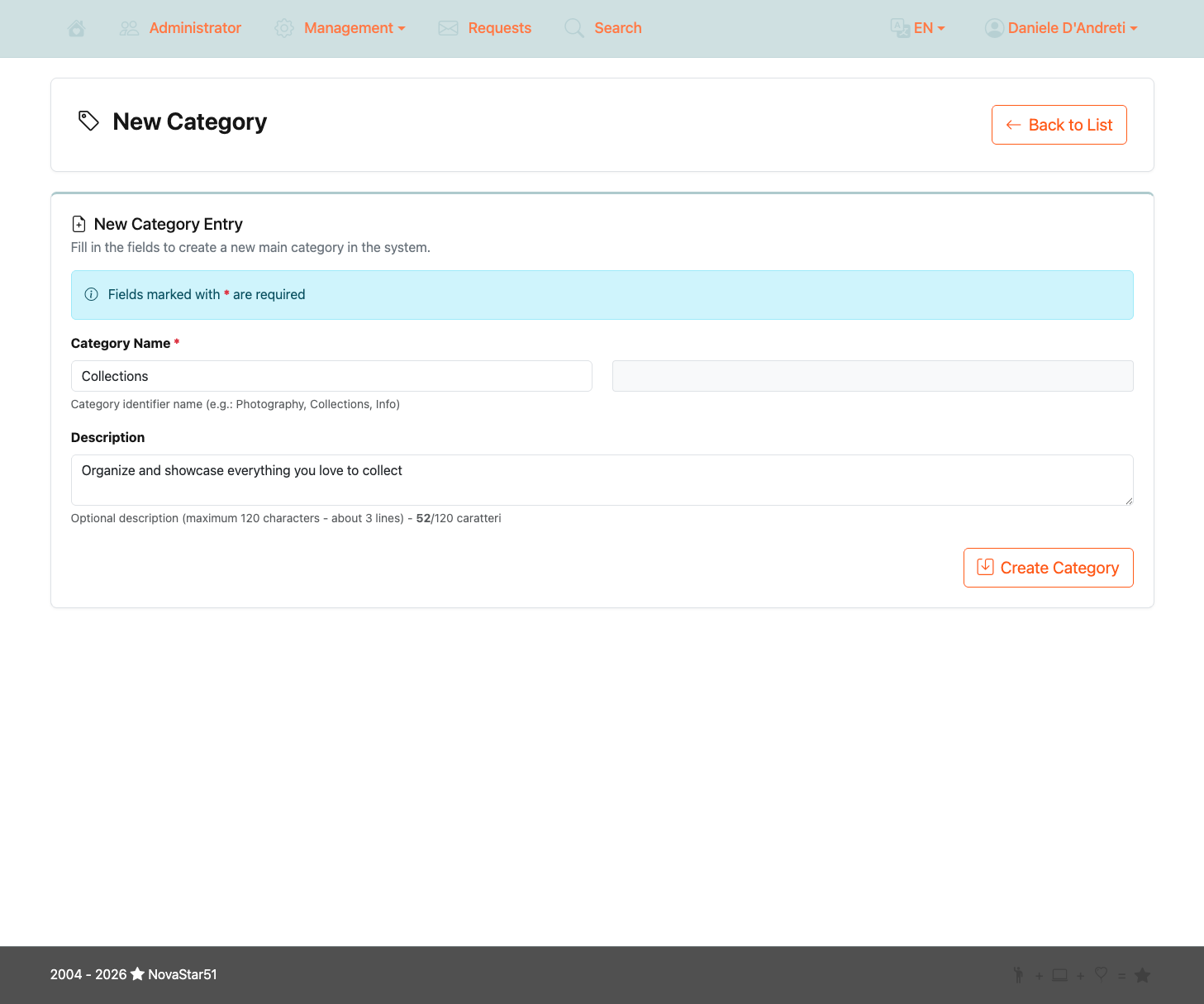Click the star icon in the footer
The height and width of the screenshot is (1004, 1204).
click(x=1143, y=975)
